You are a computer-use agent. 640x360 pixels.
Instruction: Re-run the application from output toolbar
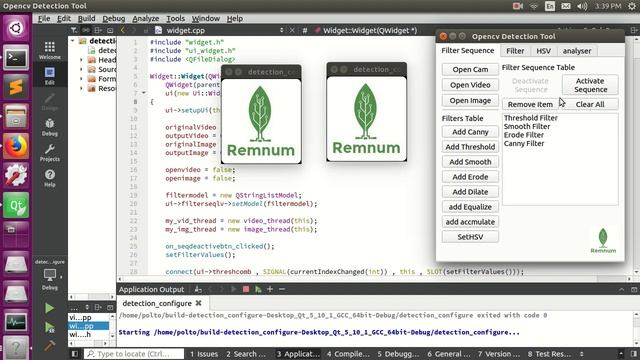click(258, 289)
